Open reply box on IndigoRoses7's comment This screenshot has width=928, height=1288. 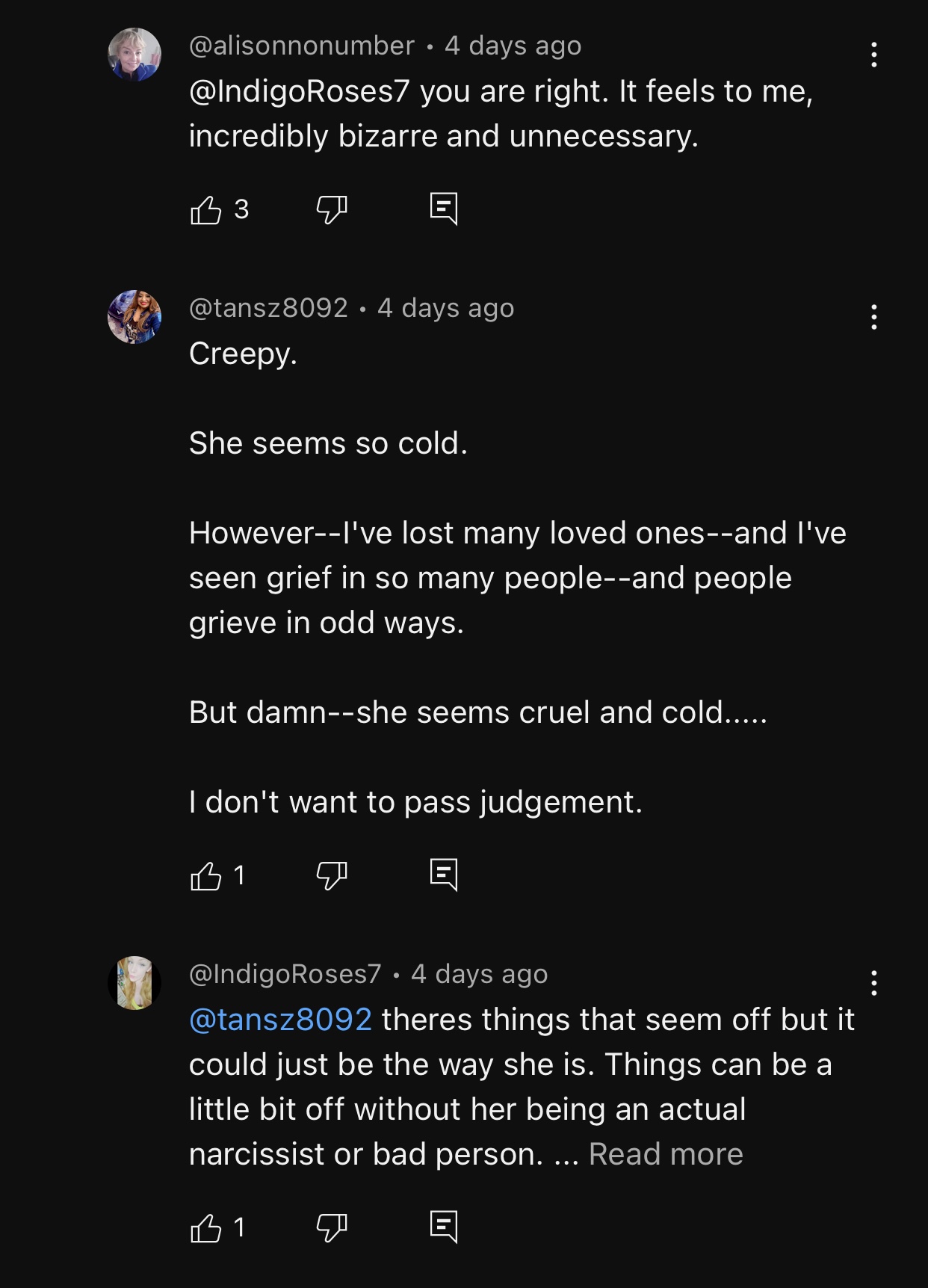point(444,1226)
